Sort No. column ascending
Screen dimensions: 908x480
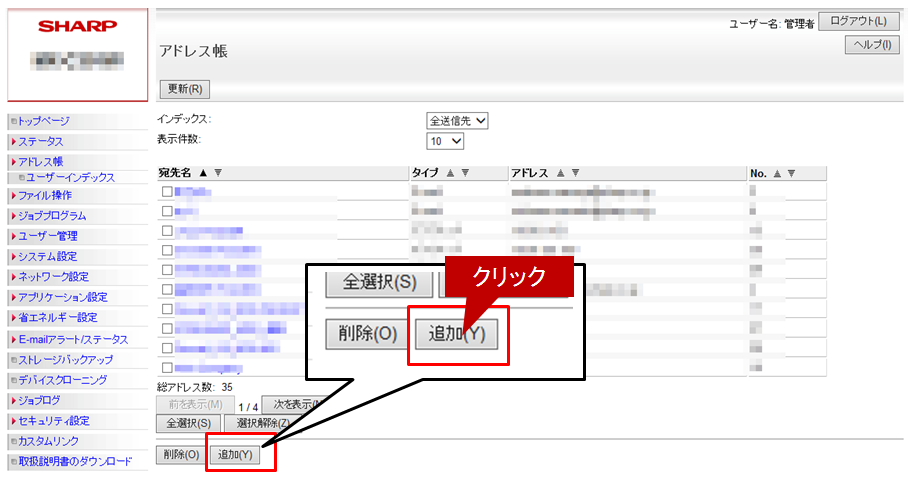coord(778,172)
